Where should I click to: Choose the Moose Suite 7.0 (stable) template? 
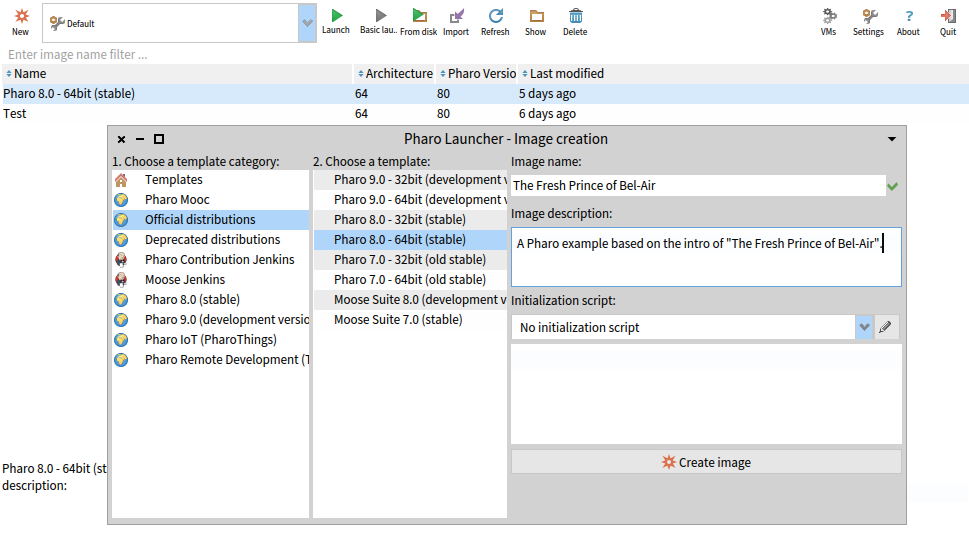tap(410, 319)
